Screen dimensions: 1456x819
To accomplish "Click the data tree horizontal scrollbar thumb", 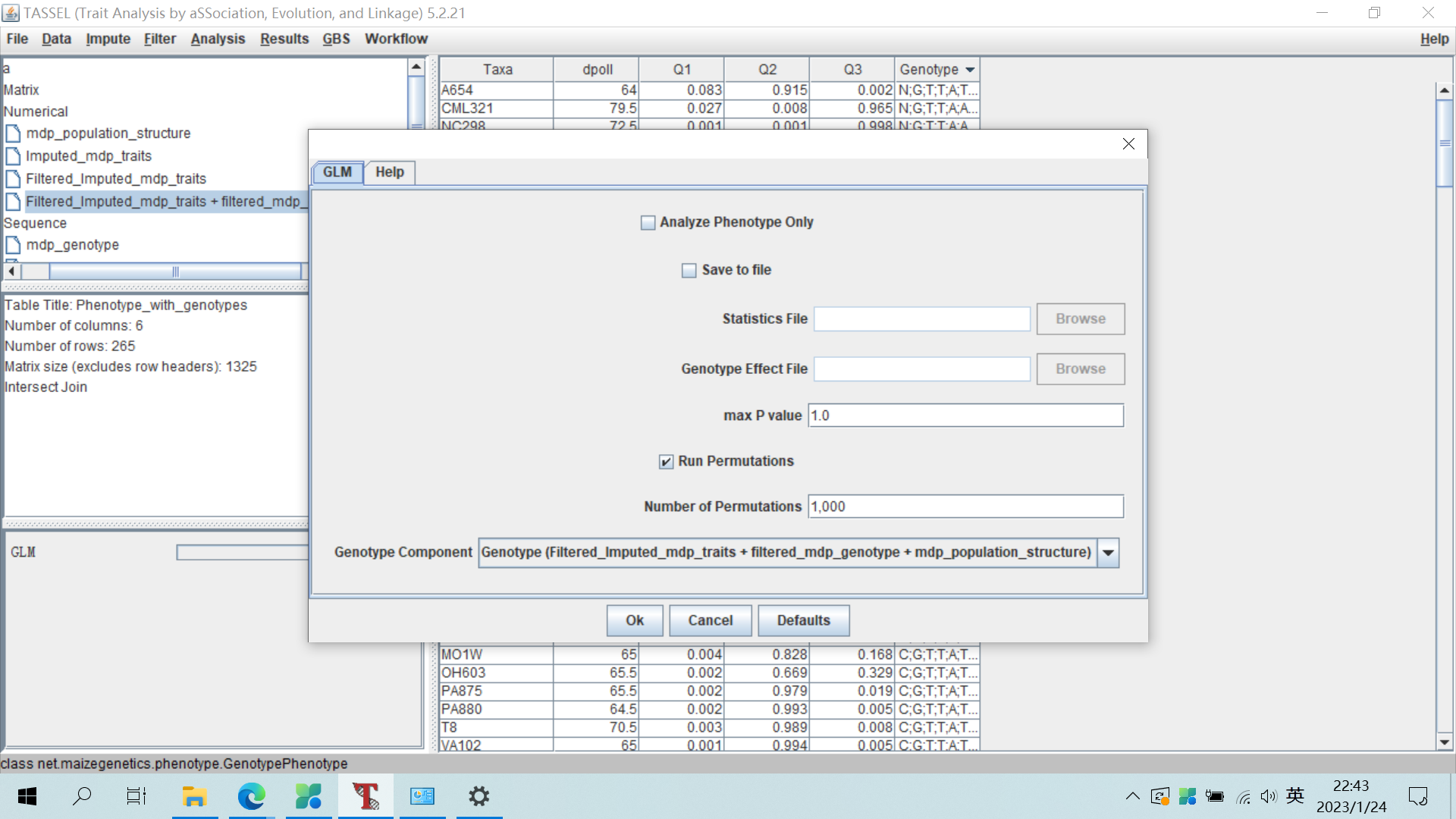I will click(175, 271).
